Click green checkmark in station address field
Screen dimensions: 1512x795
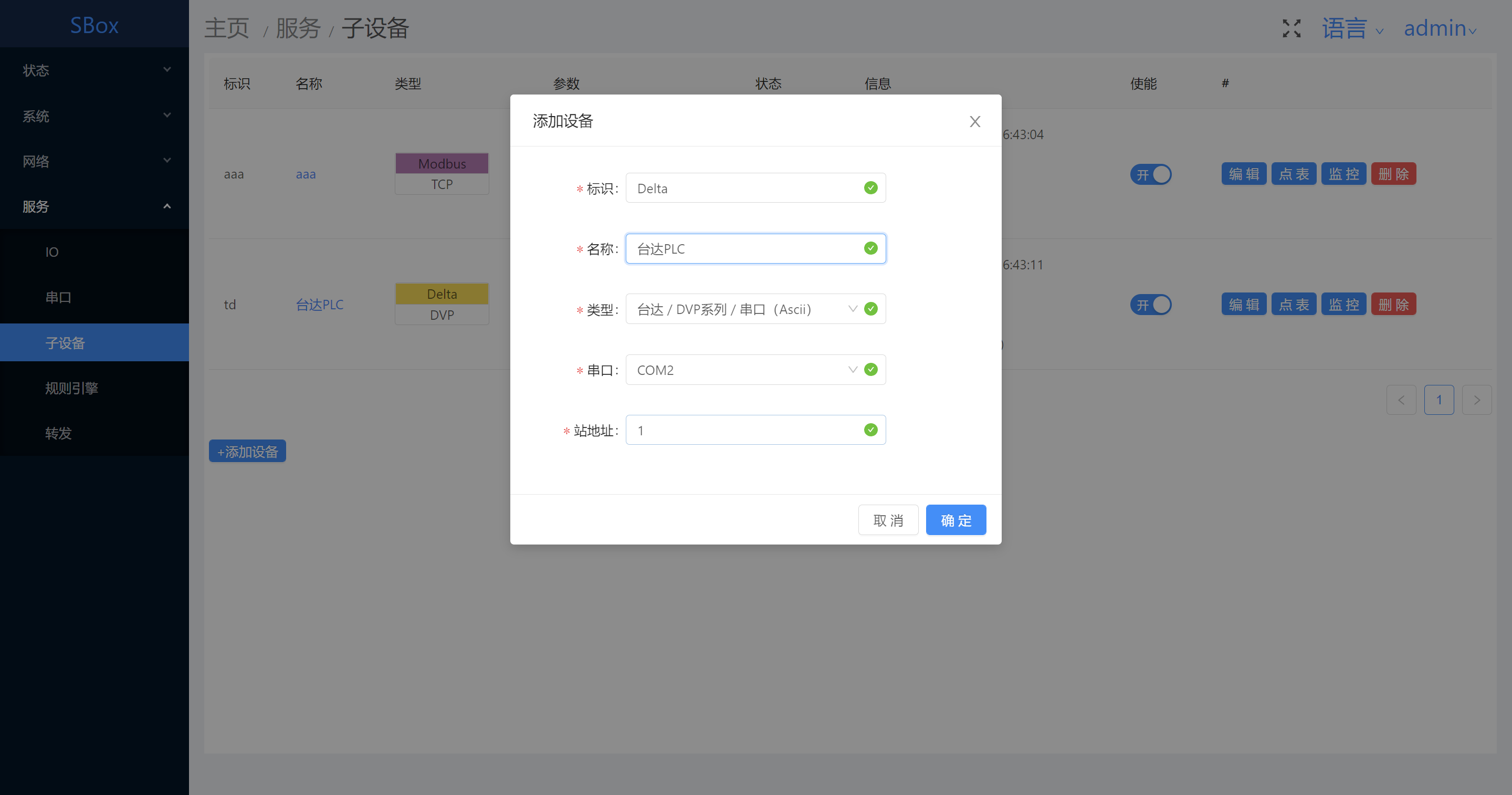tap(870, 430)
